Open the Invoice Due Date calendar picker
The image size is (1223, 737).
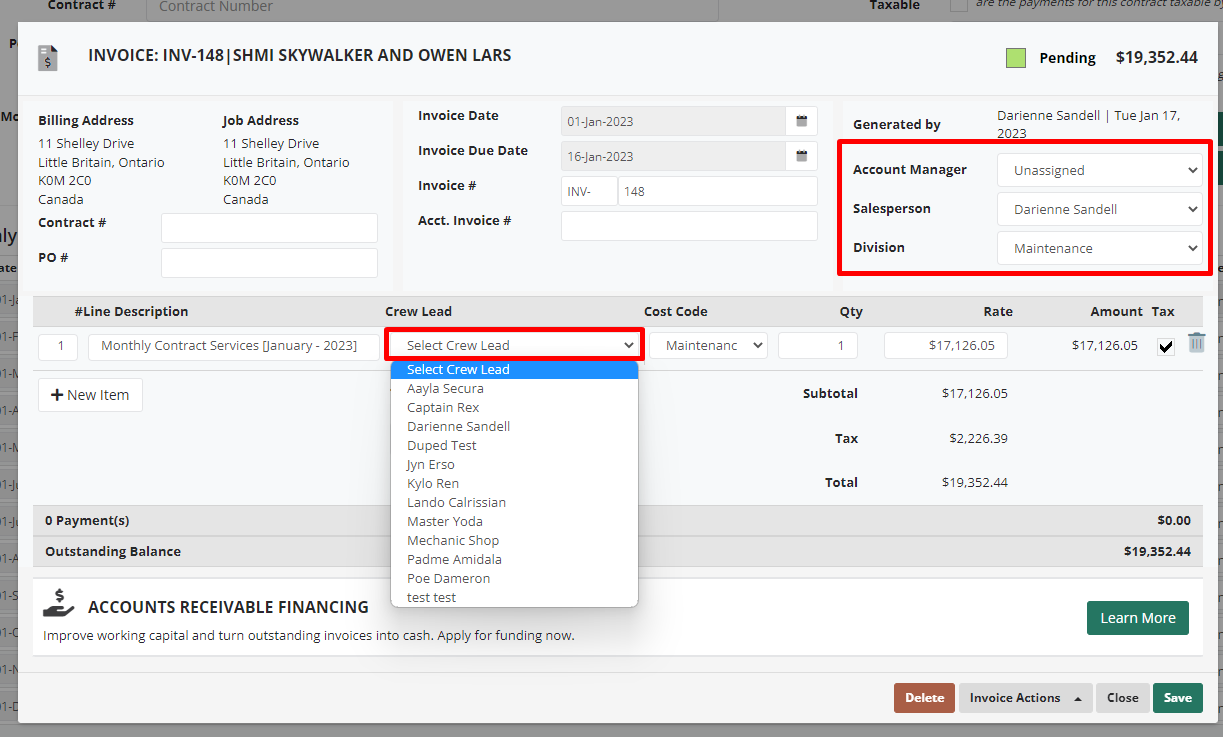pyautogui.click(x=801, y=156)
